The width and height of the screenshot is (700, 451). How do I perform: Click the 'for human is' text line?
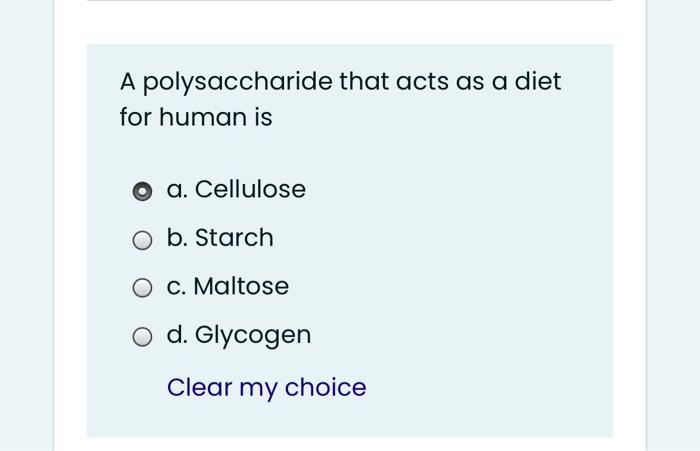196,118
